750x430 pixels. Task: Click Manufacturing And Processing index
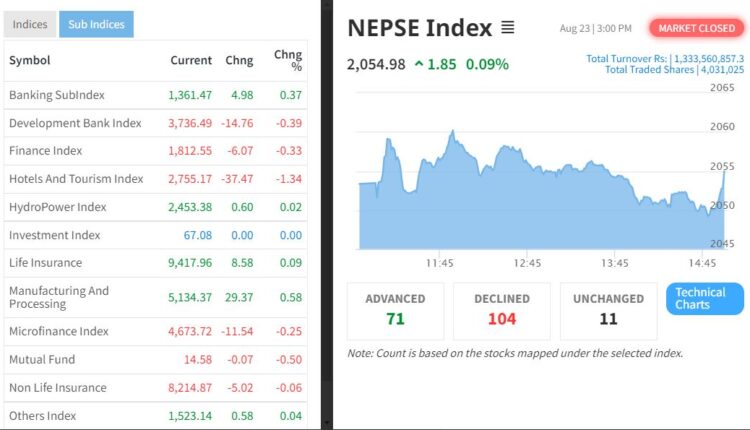[x=59, y=297]
